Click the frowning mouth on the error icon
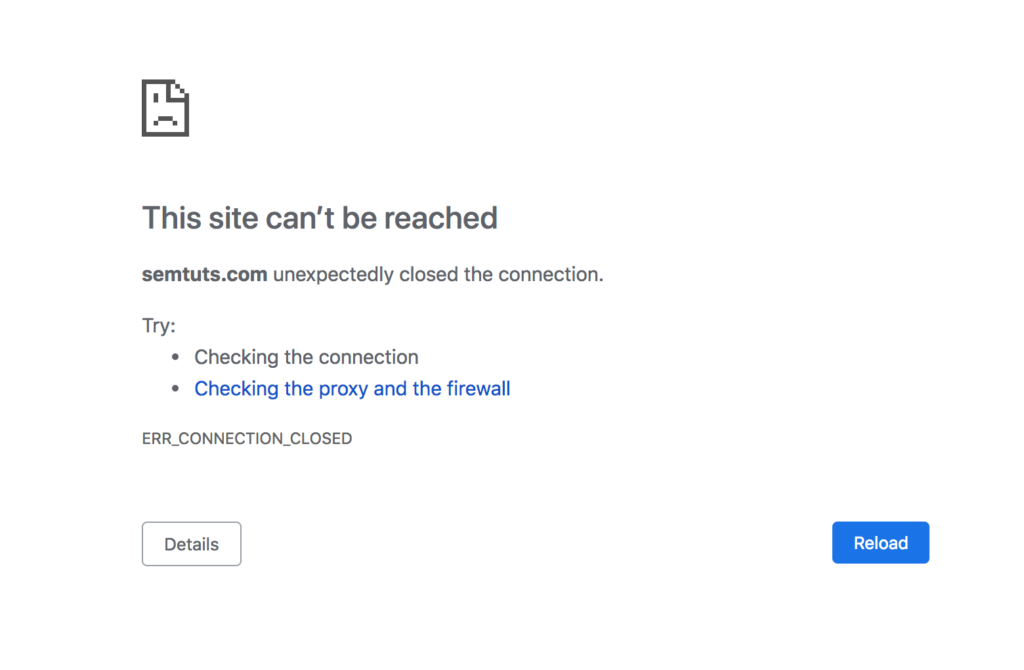Screen dimensions: 1024x670 (x=165, y=118)
